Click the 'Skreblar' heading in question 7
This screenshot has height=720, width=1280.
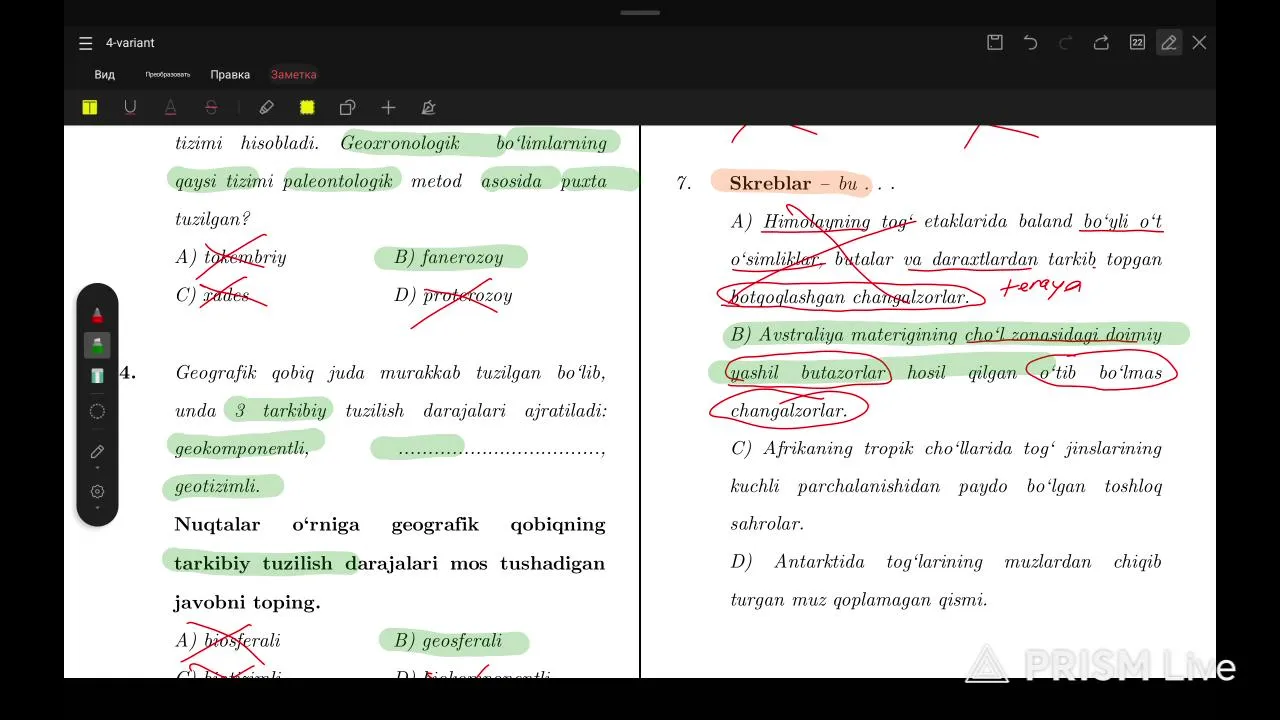(x=770, y=183)
